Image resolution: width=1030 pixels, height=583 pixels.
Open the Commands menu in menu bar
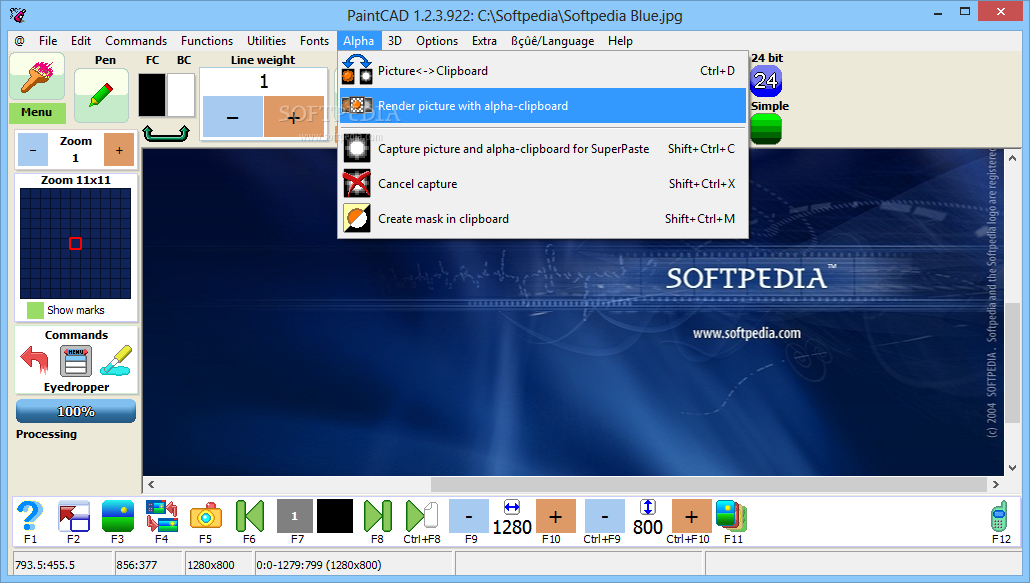coord(136,41)
